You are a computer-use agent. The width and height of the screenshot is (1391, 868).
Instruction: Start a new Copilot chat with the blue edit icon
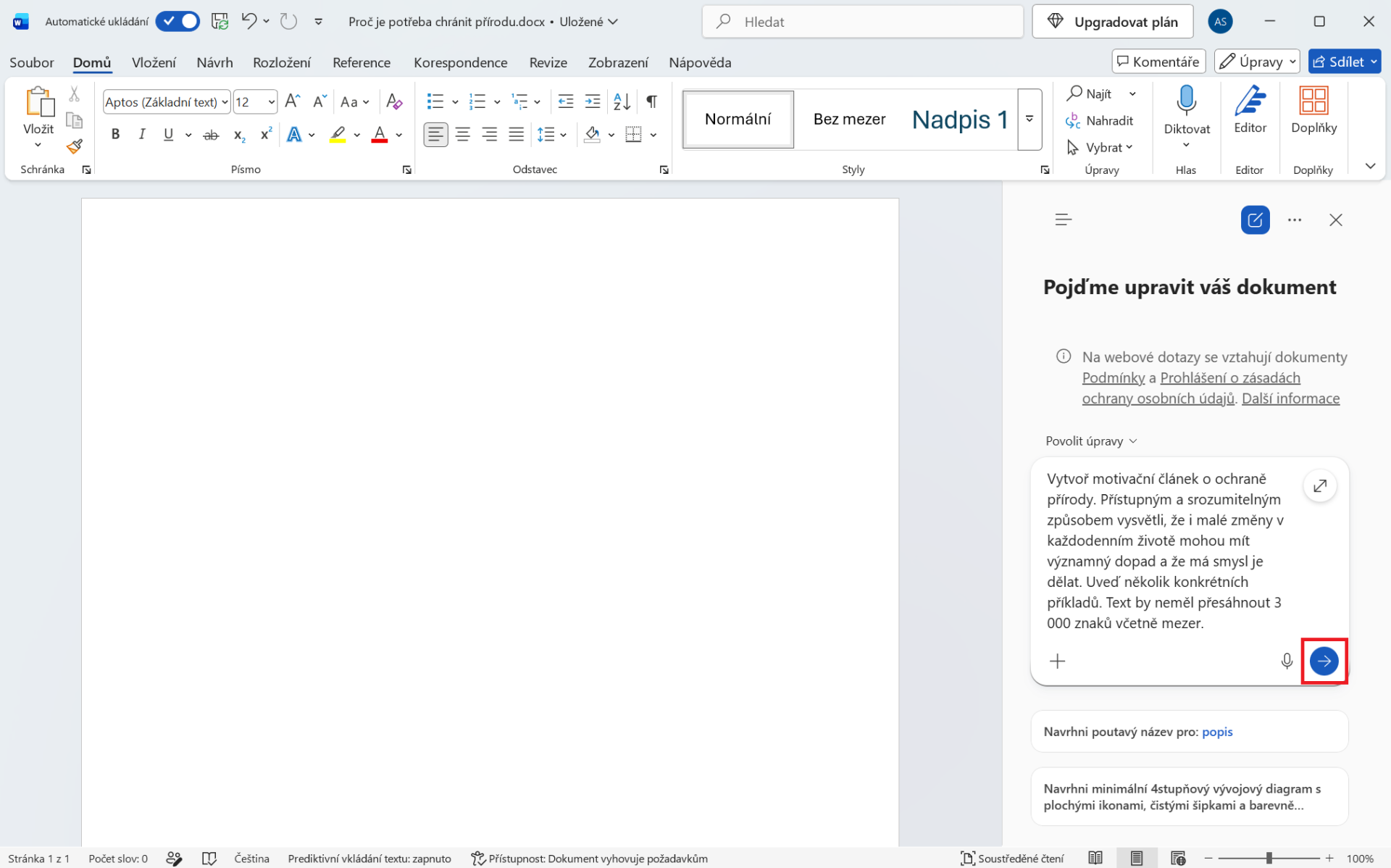pos(1256,220)
